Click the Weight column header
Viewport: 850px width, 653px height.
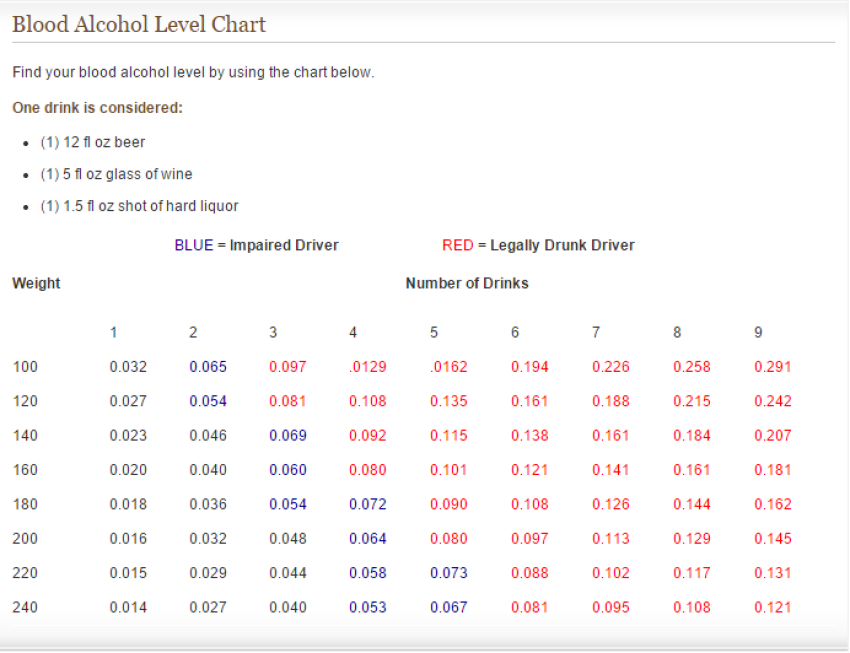36,283
